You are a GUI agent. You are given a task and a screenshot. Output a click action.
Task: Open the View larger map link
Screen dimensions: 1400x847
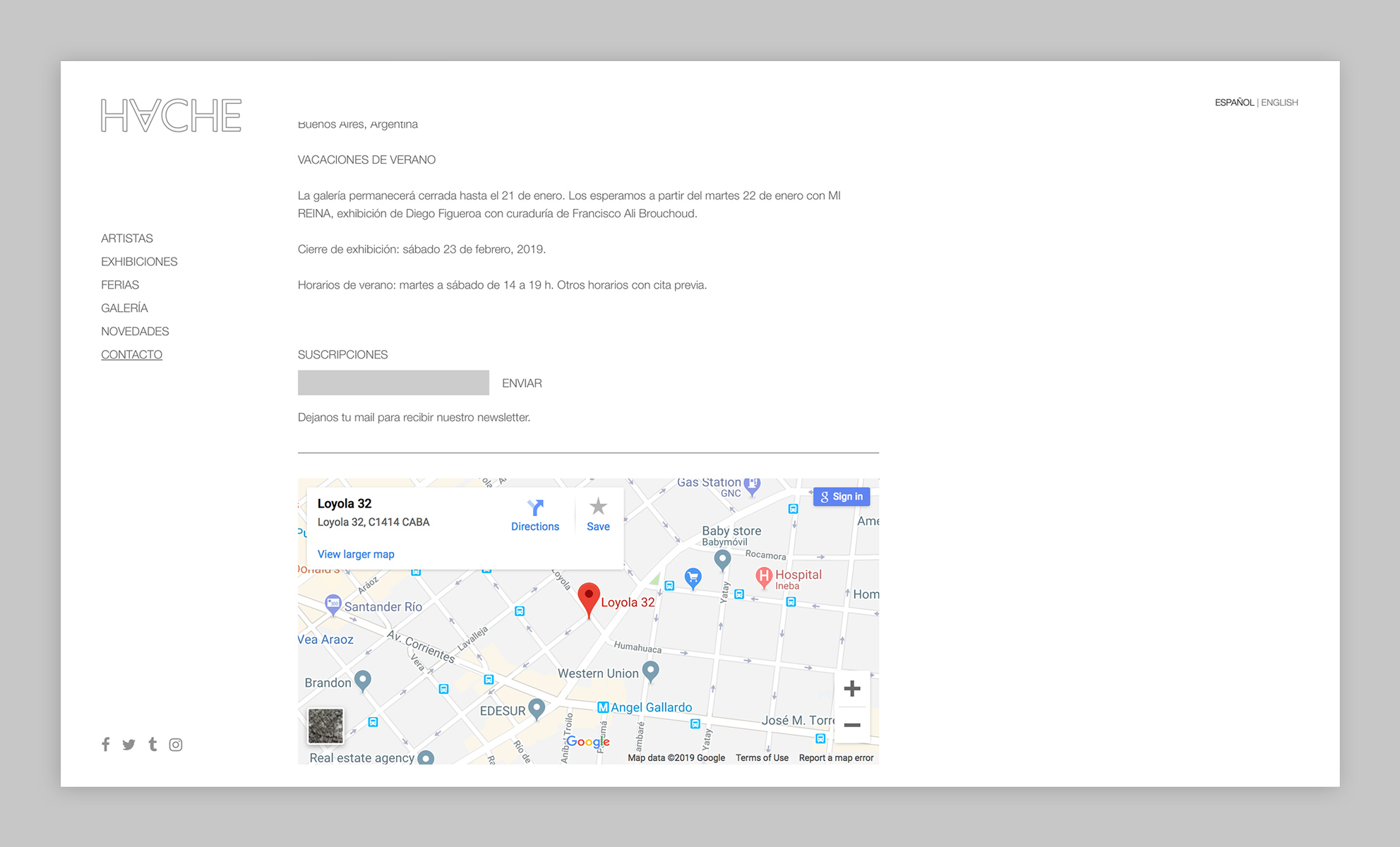(x=356, y=554)
